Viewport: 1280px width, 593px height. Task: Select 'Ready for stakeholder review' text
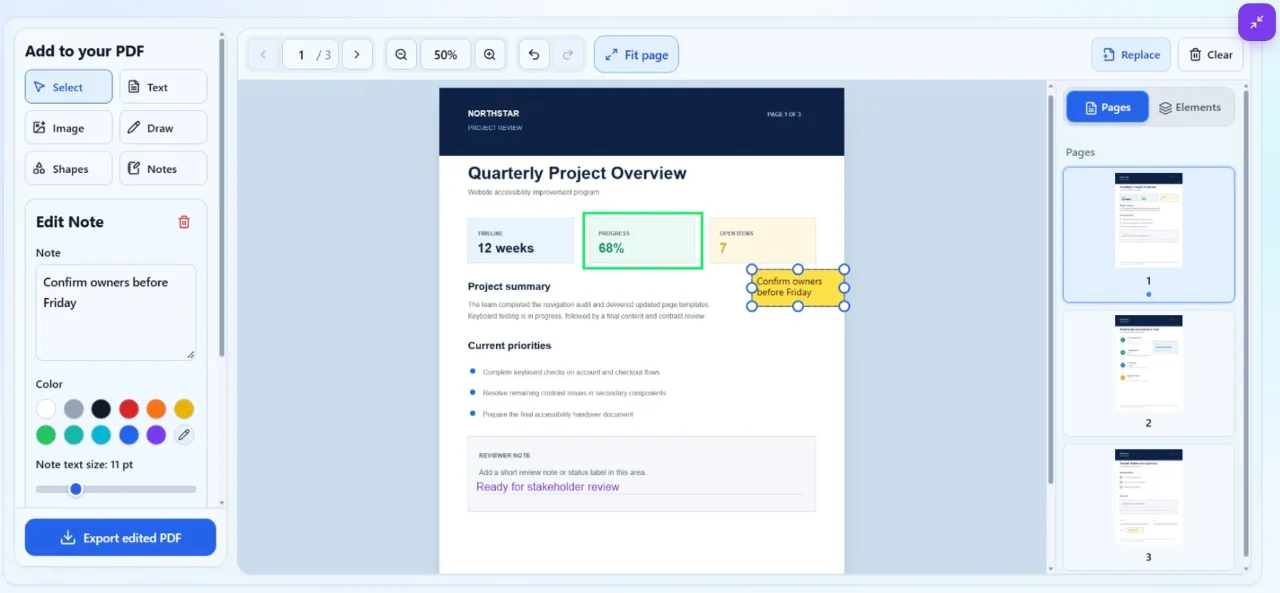[548, 487]
